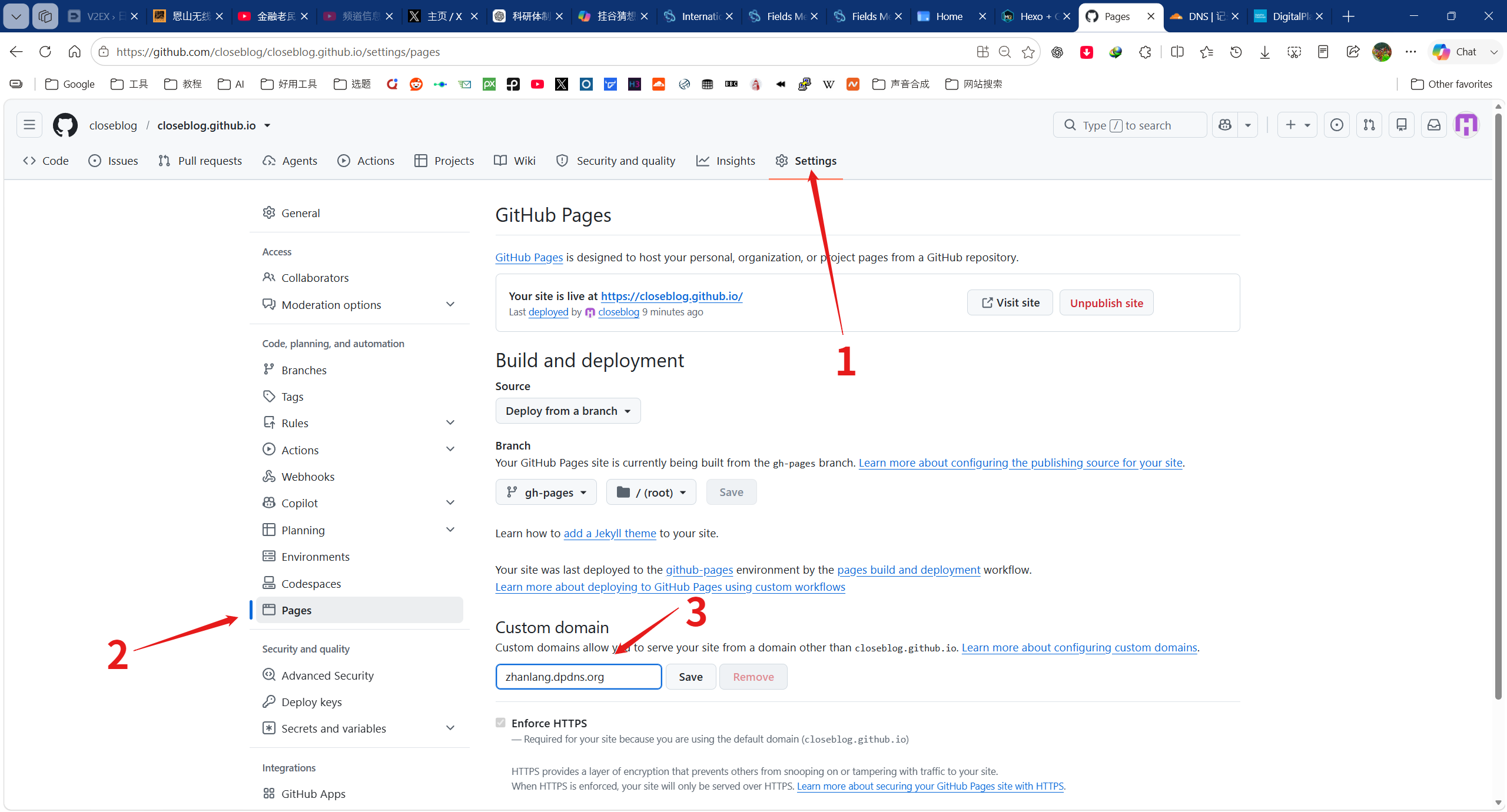Click the Remove custom domain button

click(x=753, y=677)
